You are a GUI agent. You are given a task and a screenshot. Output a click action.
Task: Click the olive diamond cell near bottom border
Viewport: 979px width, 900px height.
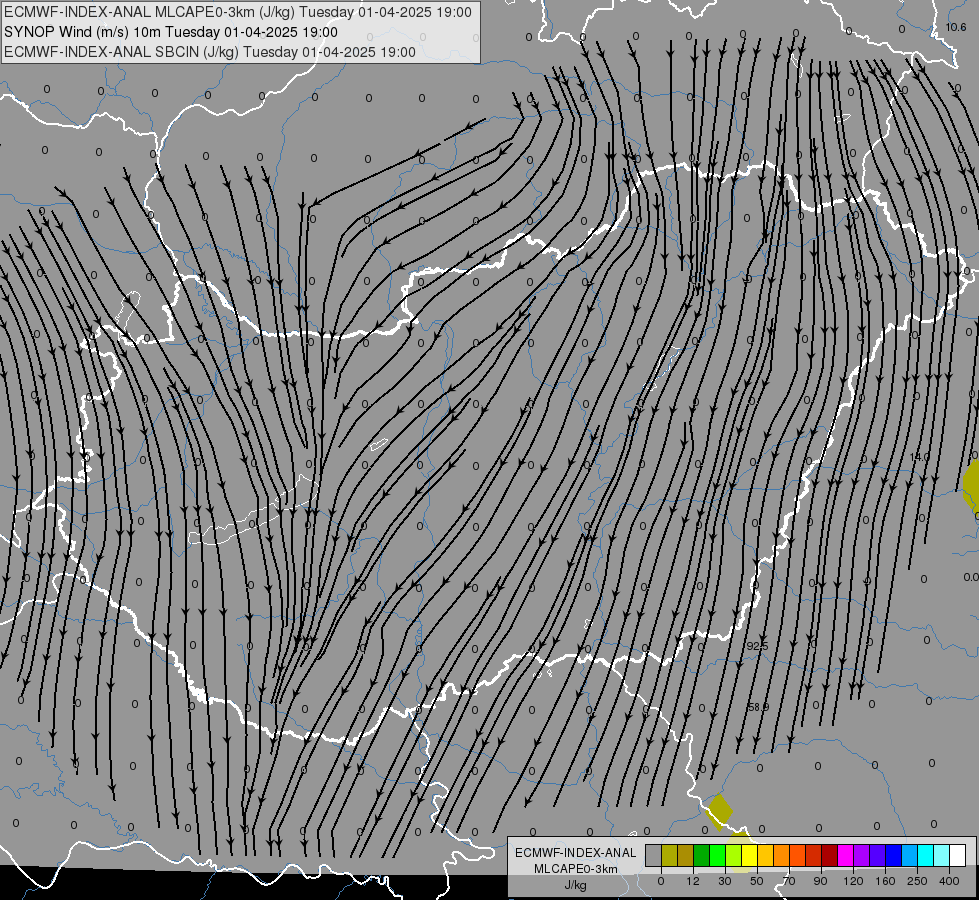719,812
